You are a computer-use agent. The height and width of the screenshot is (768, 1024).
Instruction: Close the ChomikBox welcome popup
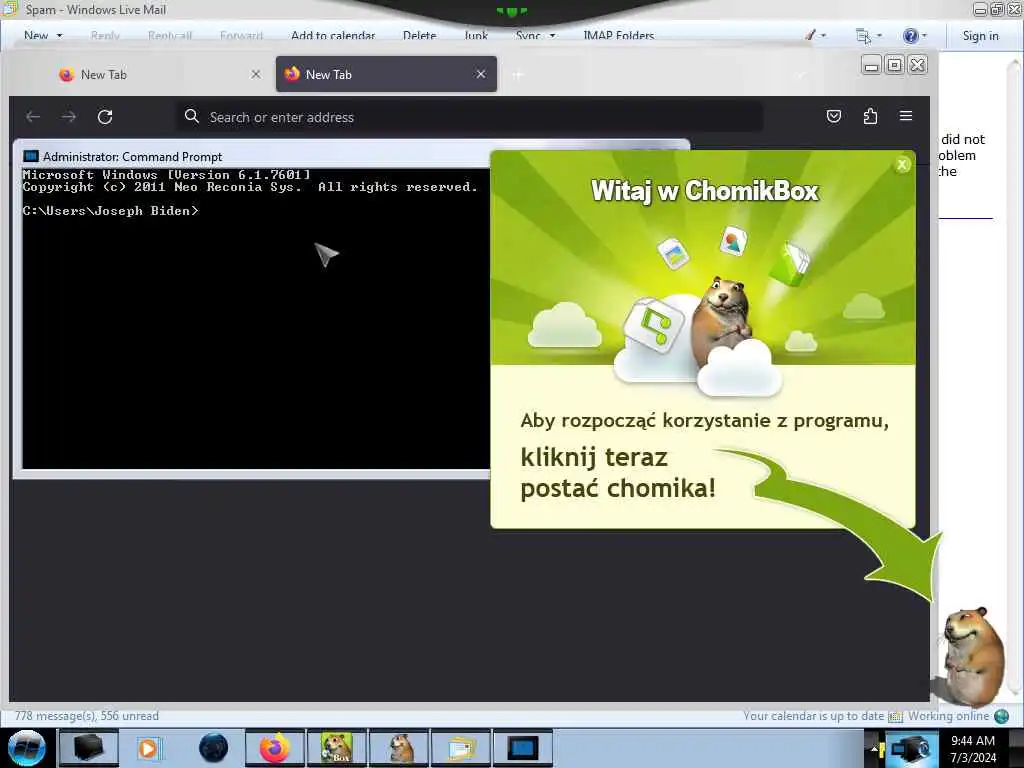coord(902,165)
